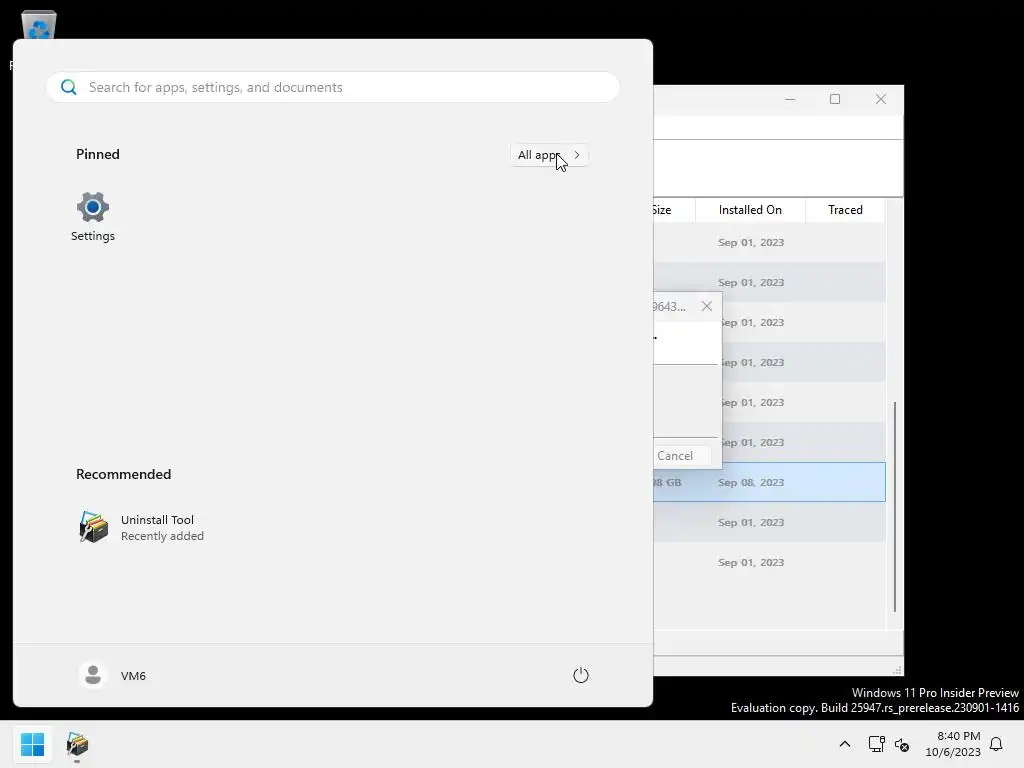Screen dimensions: 1024x768
Task: Open the clock showing 8:40 PM
Action: 953,744
